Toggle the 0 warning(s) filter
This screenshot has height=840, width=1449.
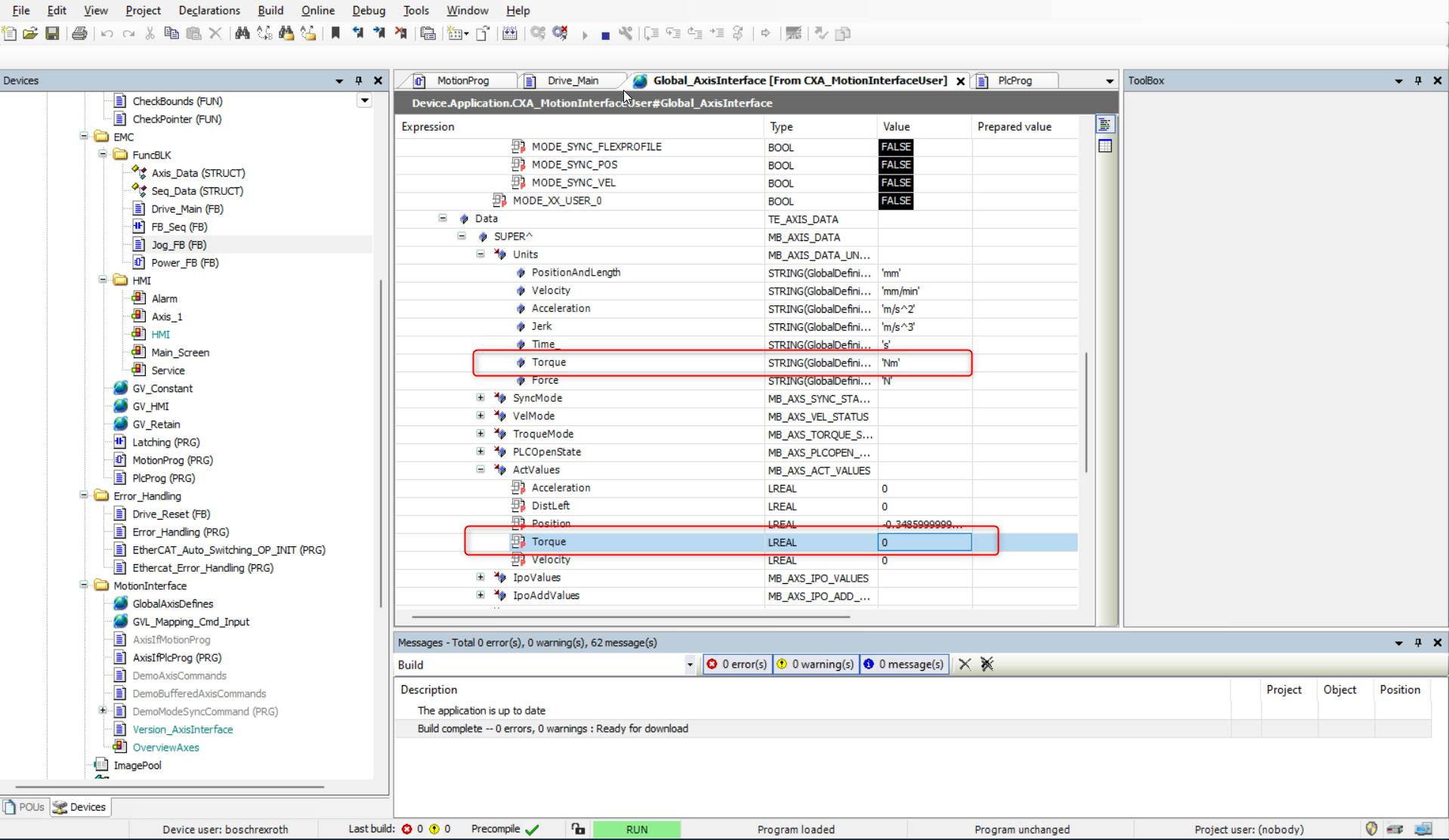(x=816, y=664)
